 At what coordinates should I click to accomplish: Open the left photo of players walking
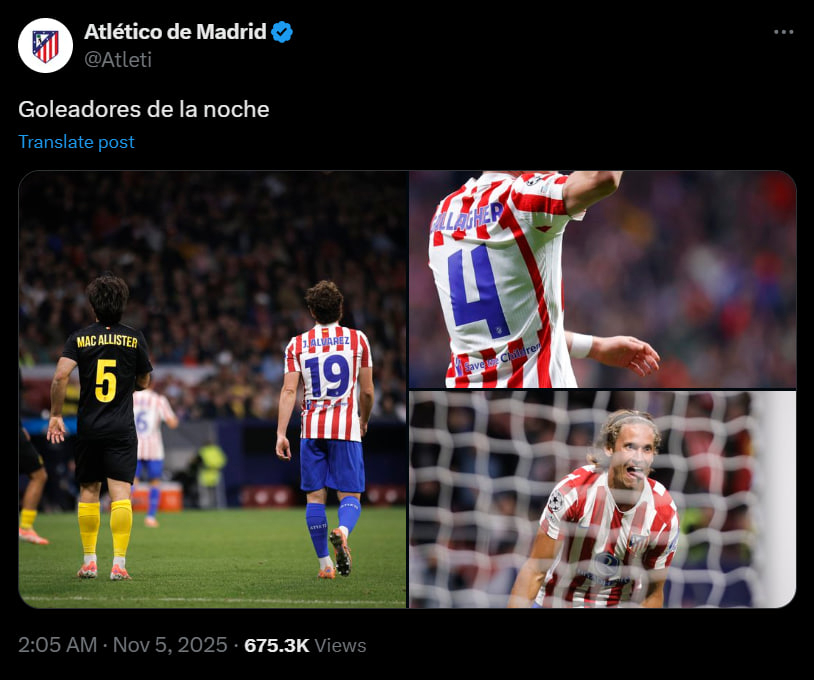click(212, 389)
